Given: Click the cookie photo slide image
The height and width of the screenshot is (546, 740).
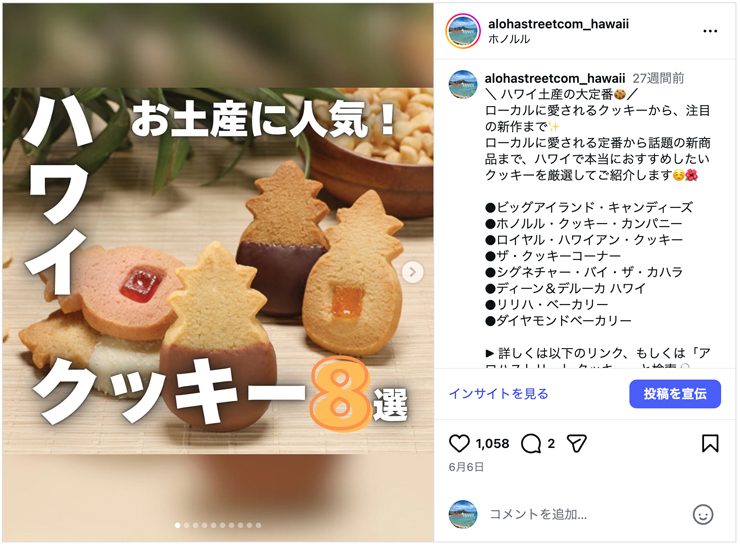Looking at the screenshot, I should point(218,272).
